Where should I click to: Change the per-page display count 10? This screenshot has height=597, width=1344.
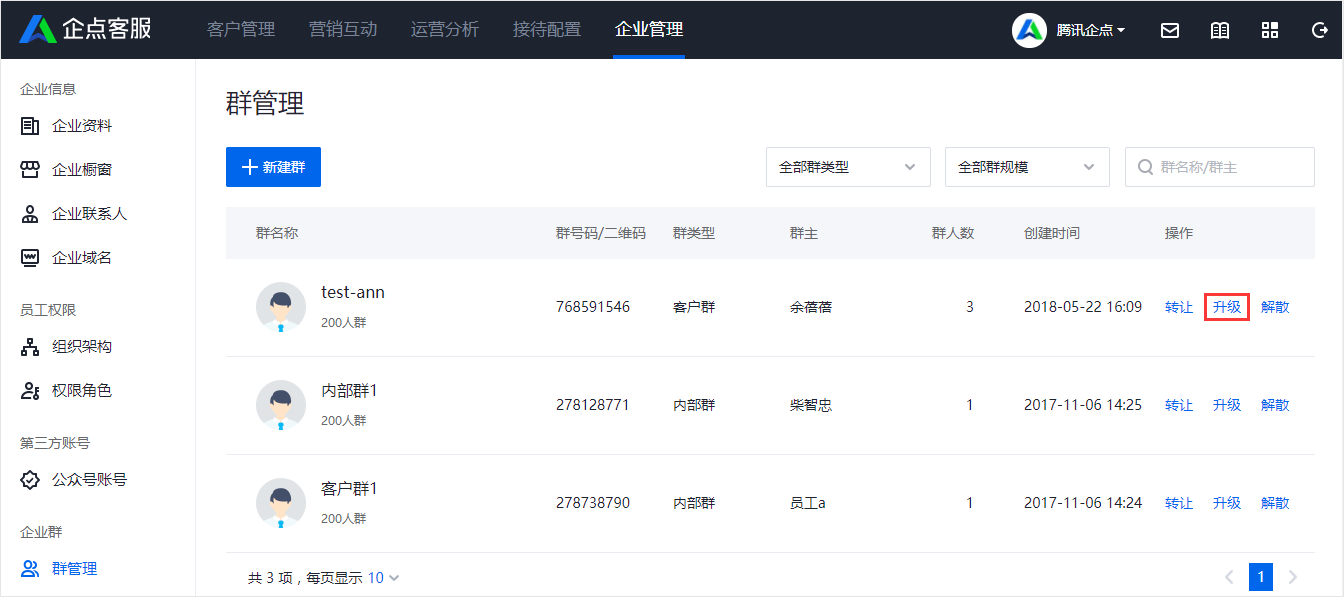[384, 577]
